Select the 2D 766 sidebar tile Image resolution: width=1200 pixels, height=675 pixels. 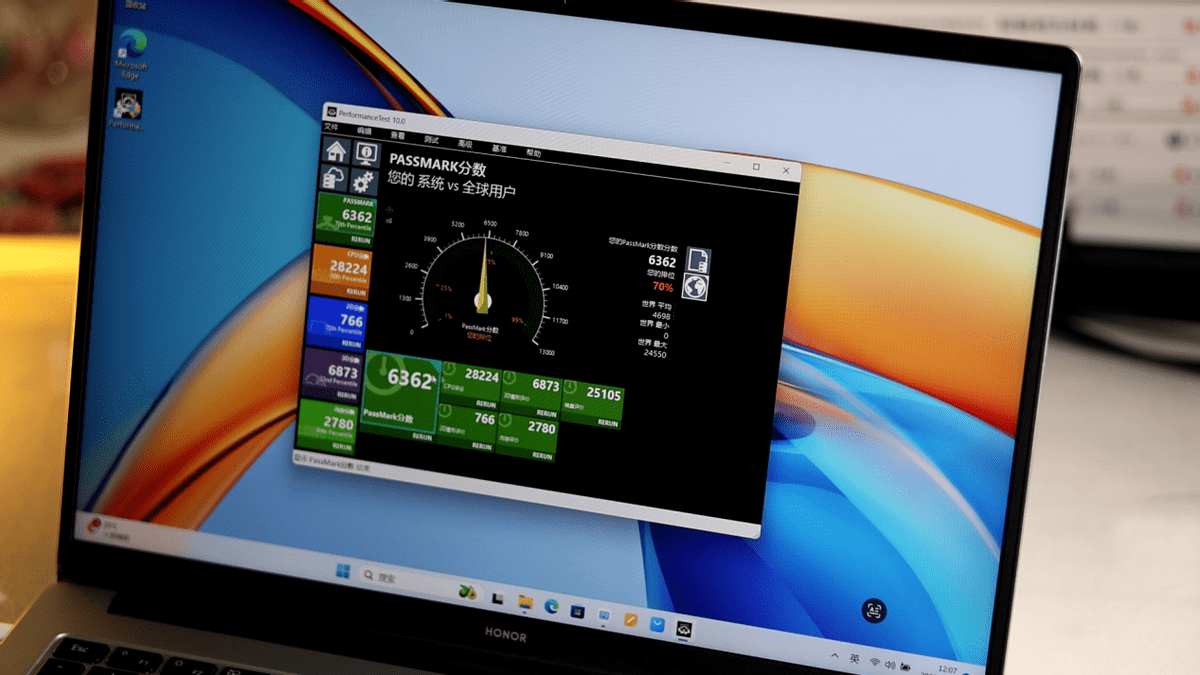point(338,322)
